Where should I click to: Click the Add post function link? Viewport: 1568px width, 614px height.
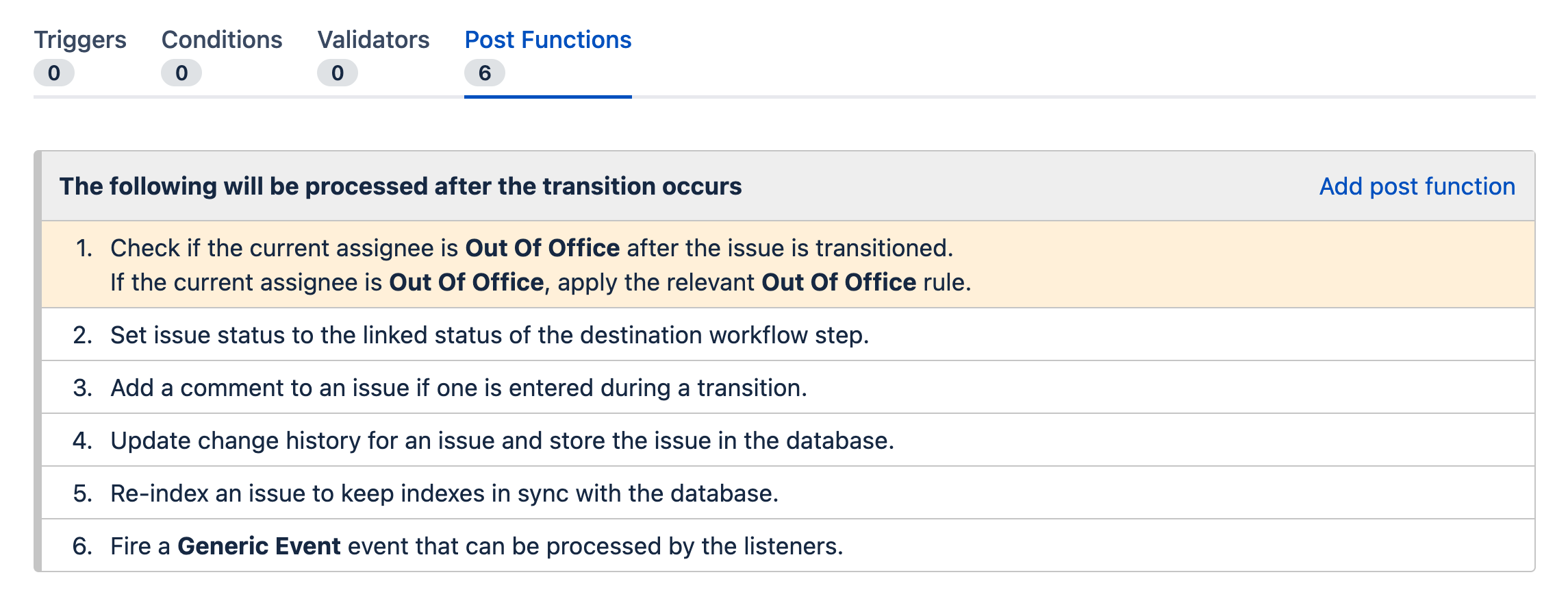click(1416, 186)
